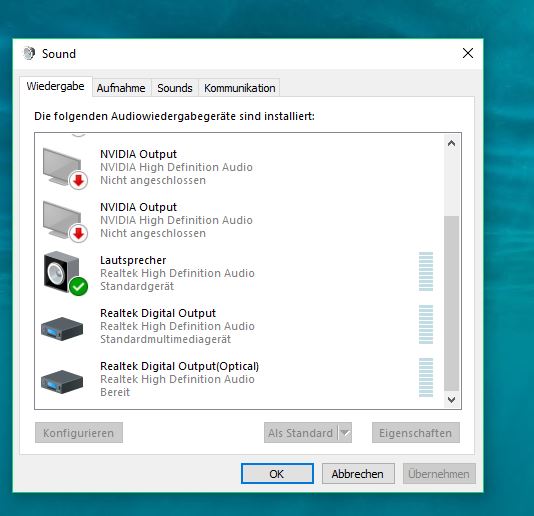Click the Abbrechen button

pyautogui.click(x=358, y=473)
